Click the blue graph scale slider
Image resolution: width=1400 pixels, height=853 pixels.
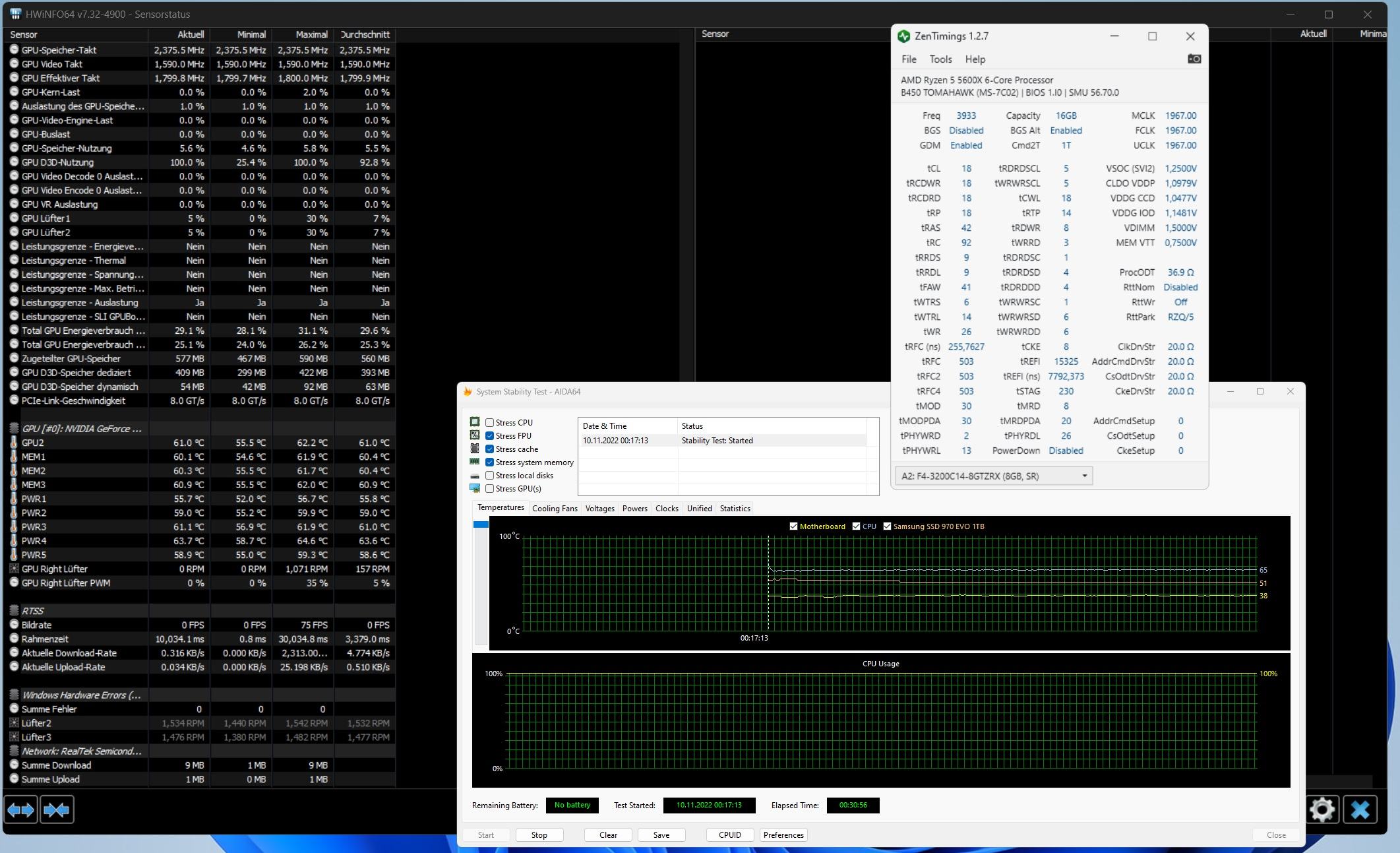tap(481, 524)
